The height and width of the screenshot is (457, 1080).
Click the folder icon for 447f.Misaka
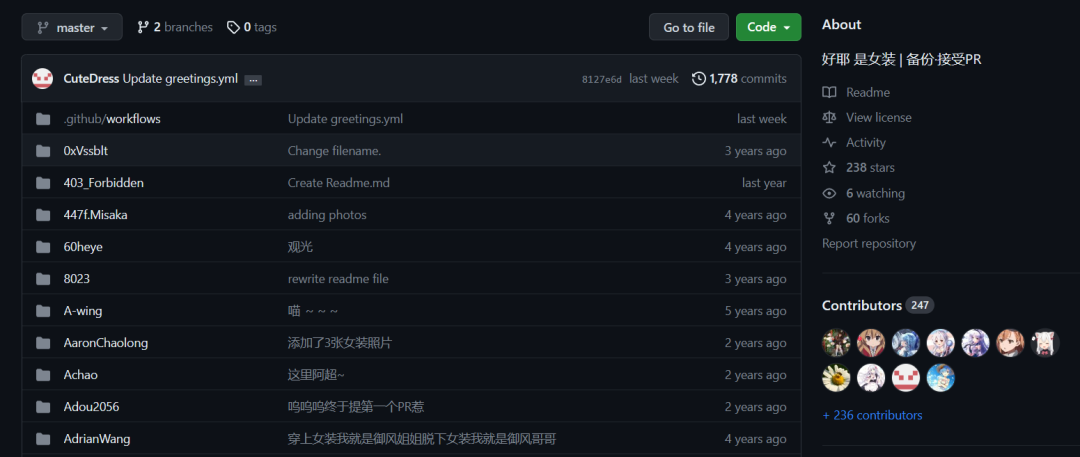click(x=43, y=215)
